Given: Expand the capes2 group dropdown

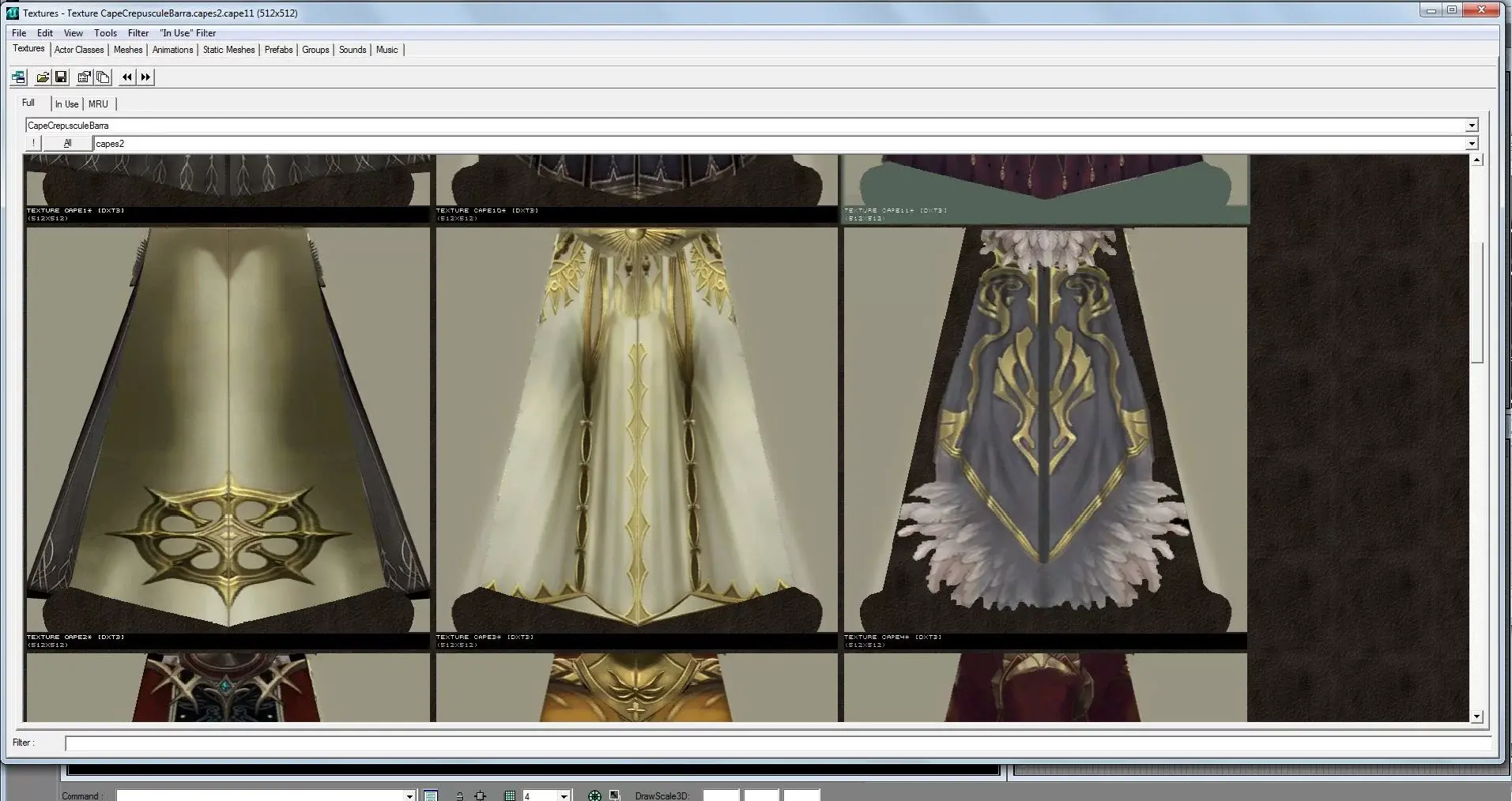Looking at the screenshot, I should (1472, 144).
